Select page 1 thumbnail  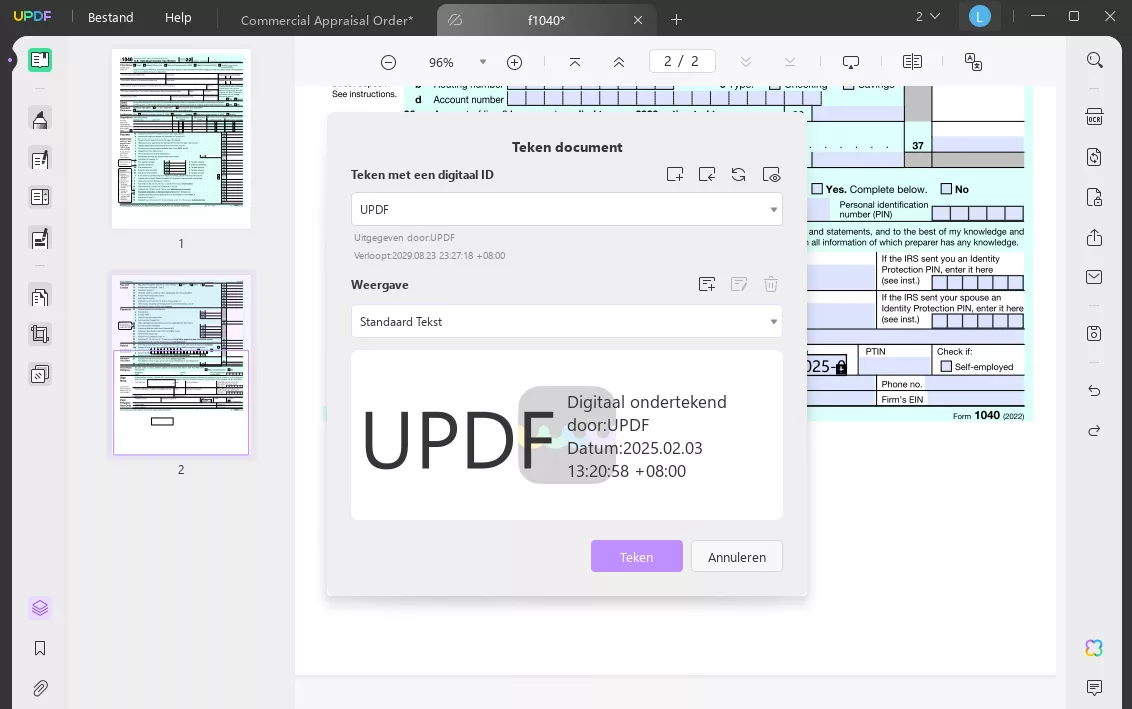point(181,139)
